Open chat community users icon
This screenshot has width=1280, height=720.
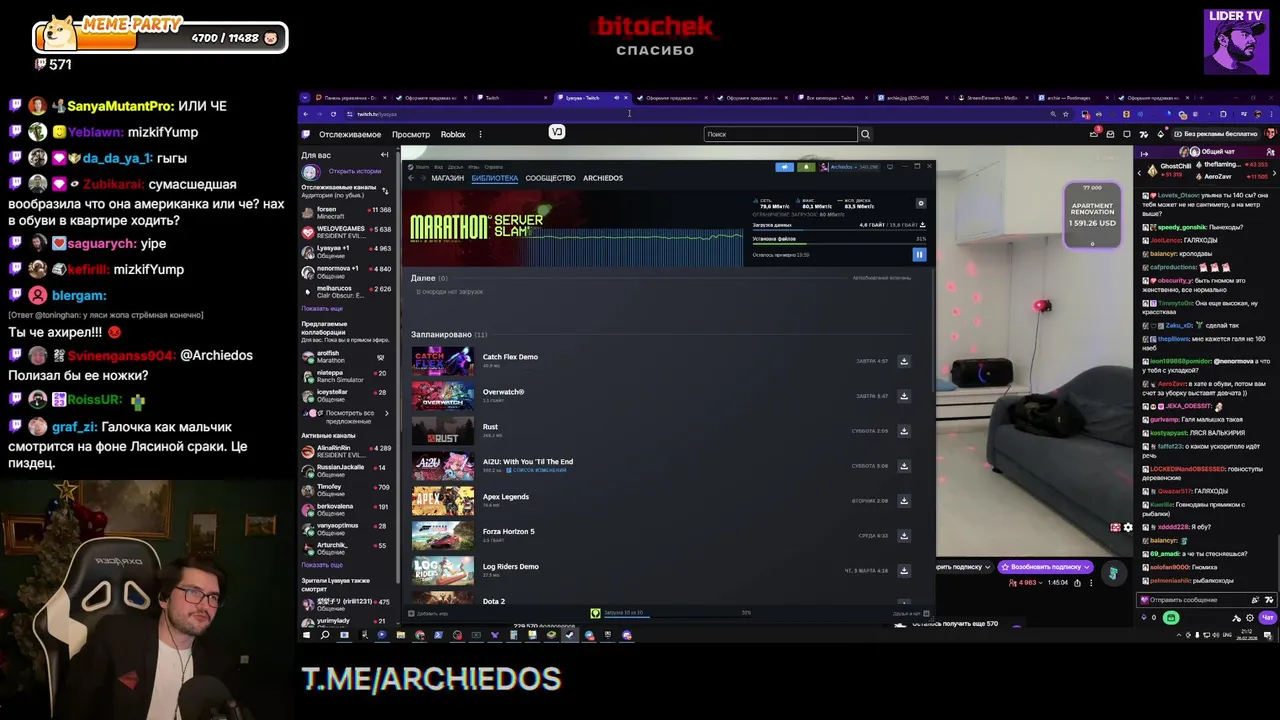point(1270,152)
